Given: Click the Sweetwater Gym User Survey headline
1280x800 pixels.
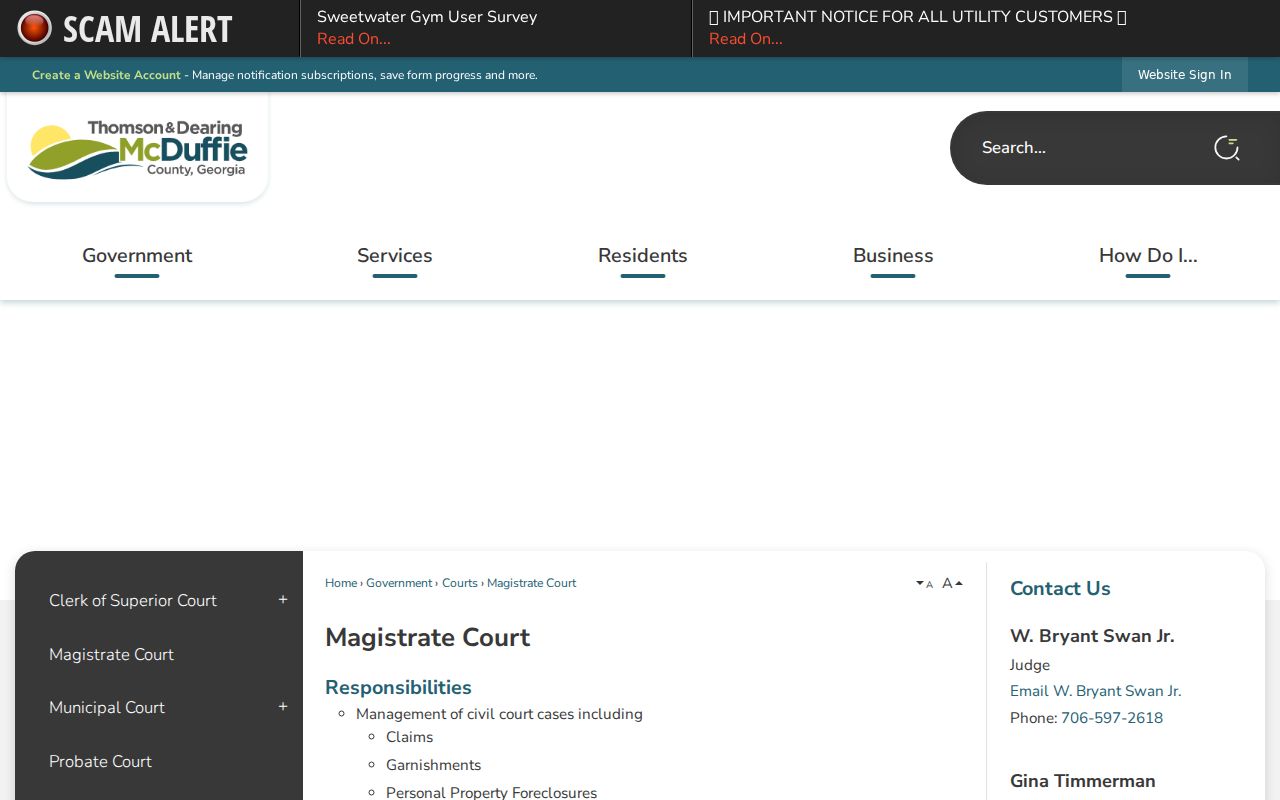Looking at the screenshot, I should (427, 17).
